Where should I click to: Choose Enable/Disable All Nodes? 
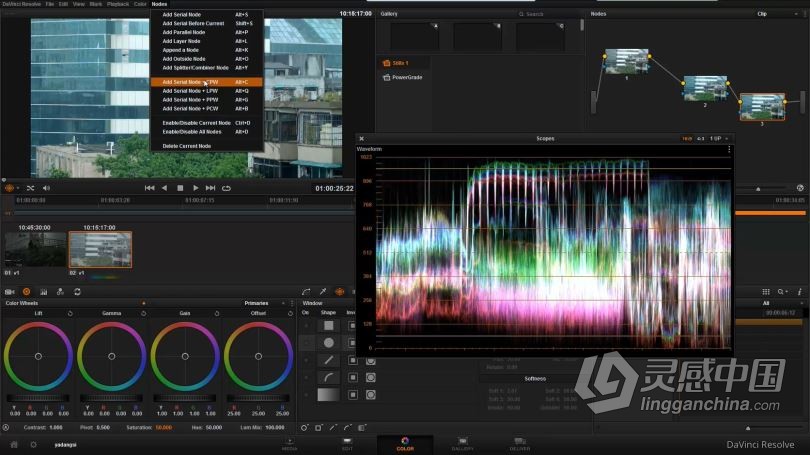coord(207,132)
